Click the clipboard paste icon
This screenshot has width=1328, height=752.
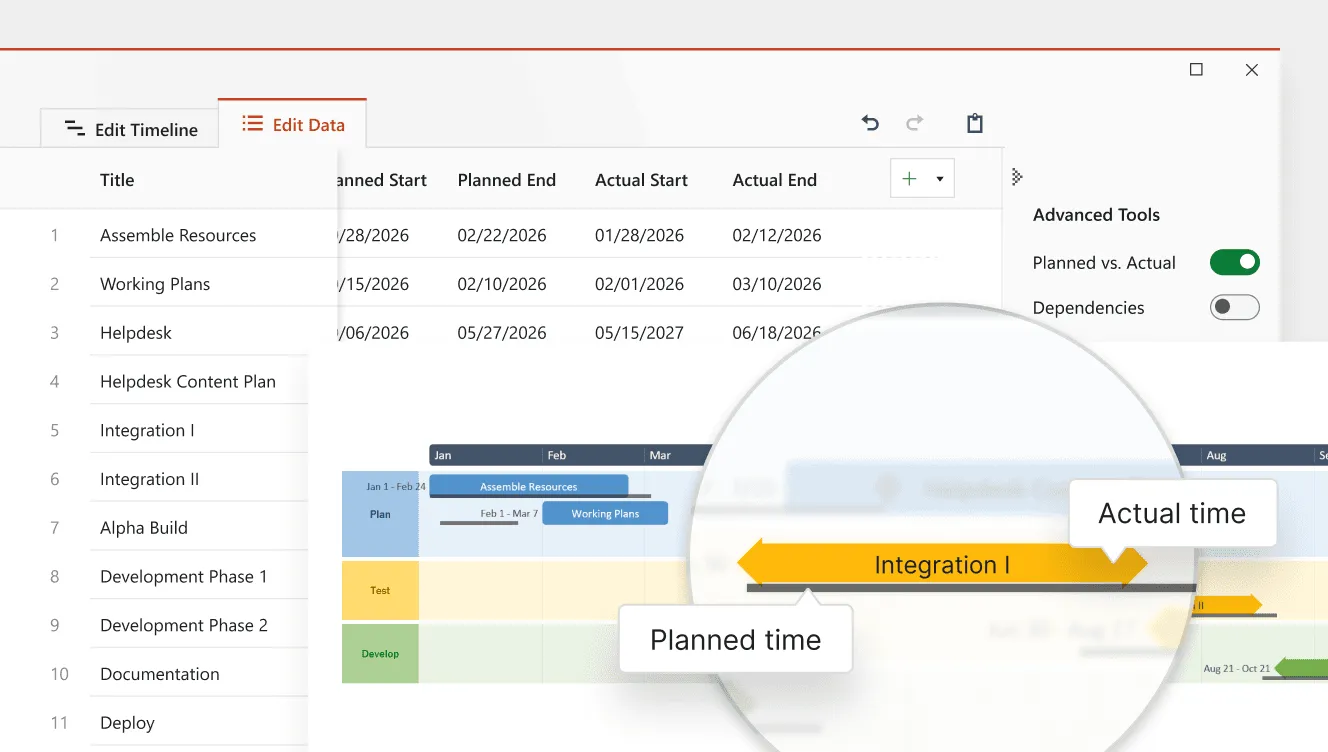(x=975, y=123)
